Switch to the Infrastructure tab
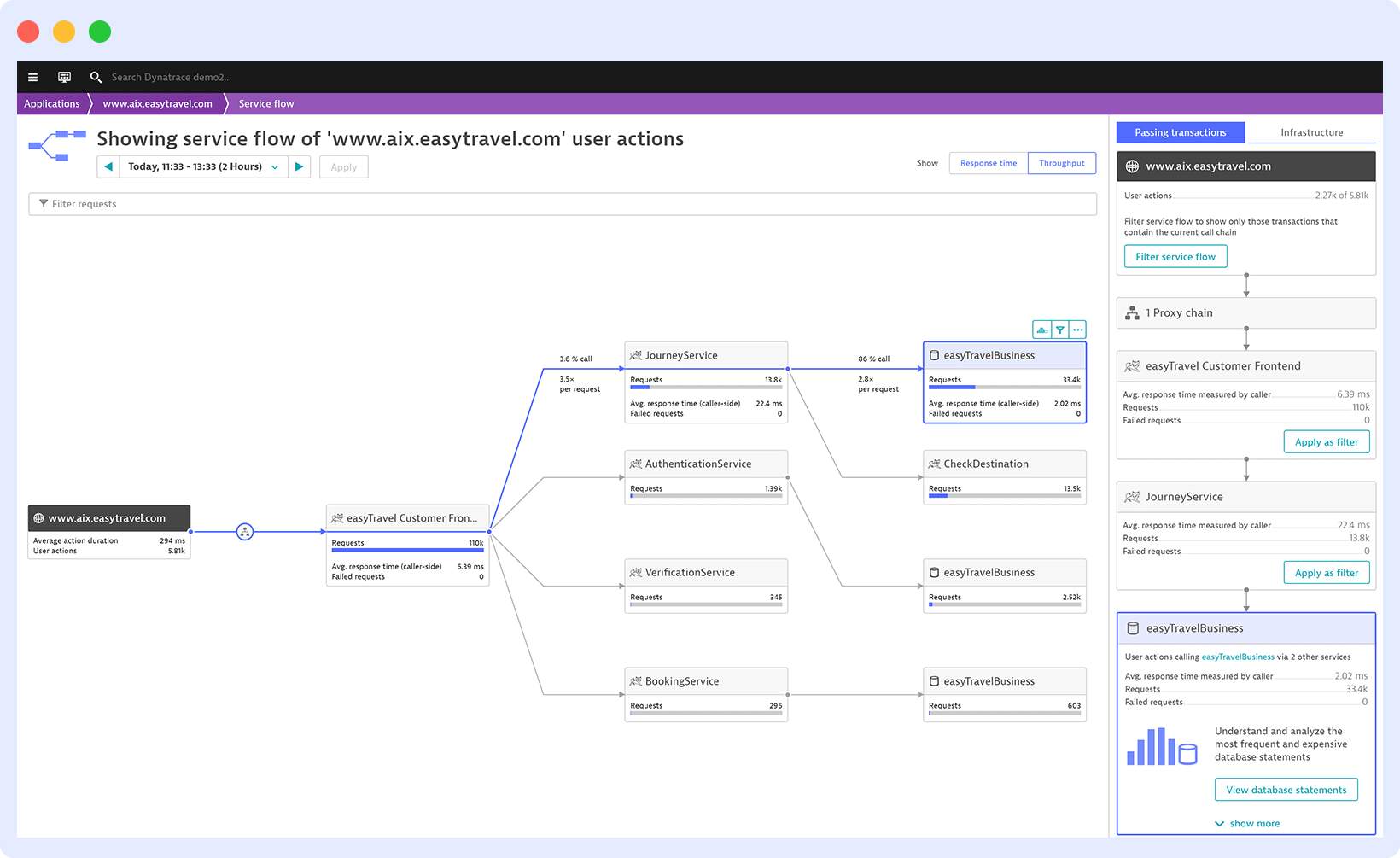 click(x=1311, y=132)
